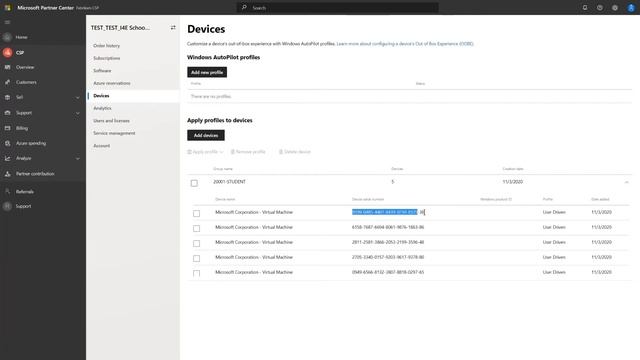Open Home via its sidebar icon
The image size is (640, 360).
(x=7, y=37)
